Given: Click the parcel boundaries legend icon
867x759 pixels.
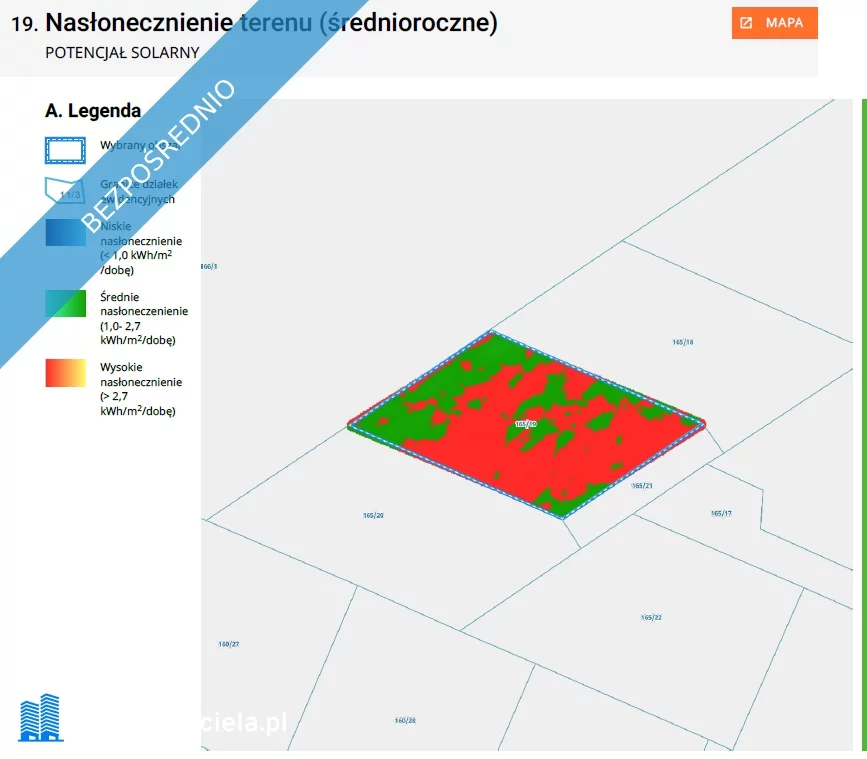Looking at the screenshot, I should point(66,190).
